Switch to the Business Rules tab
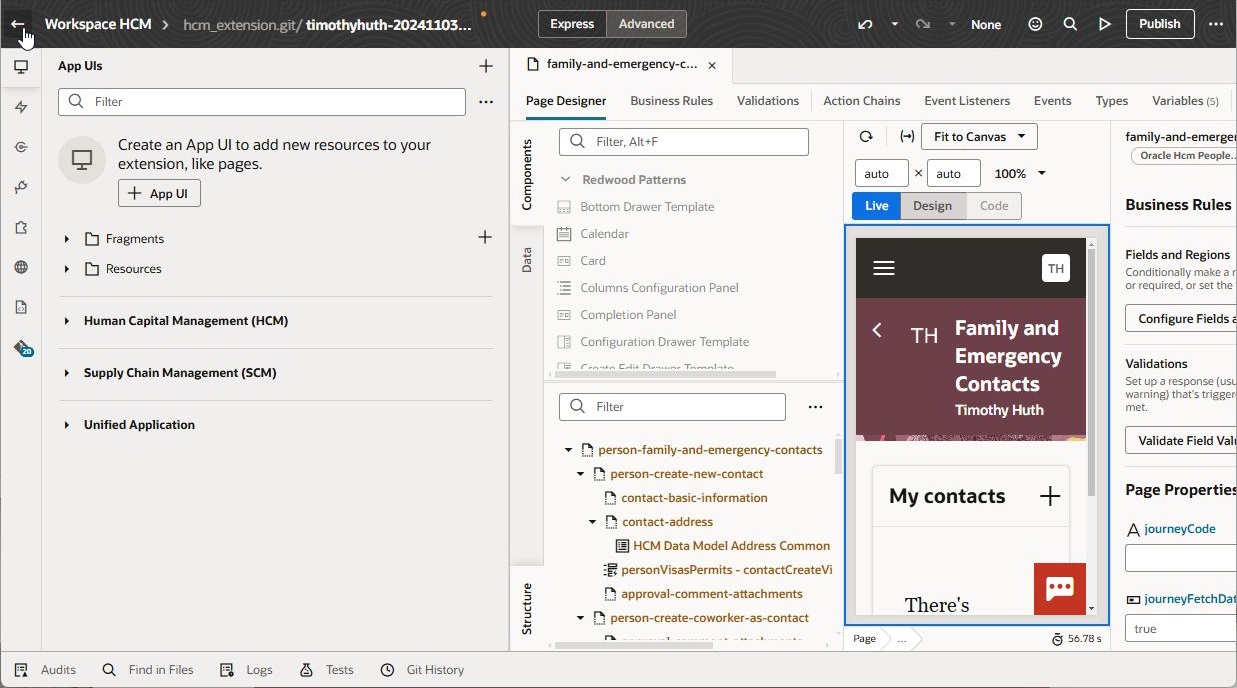 tap(671, 101)
